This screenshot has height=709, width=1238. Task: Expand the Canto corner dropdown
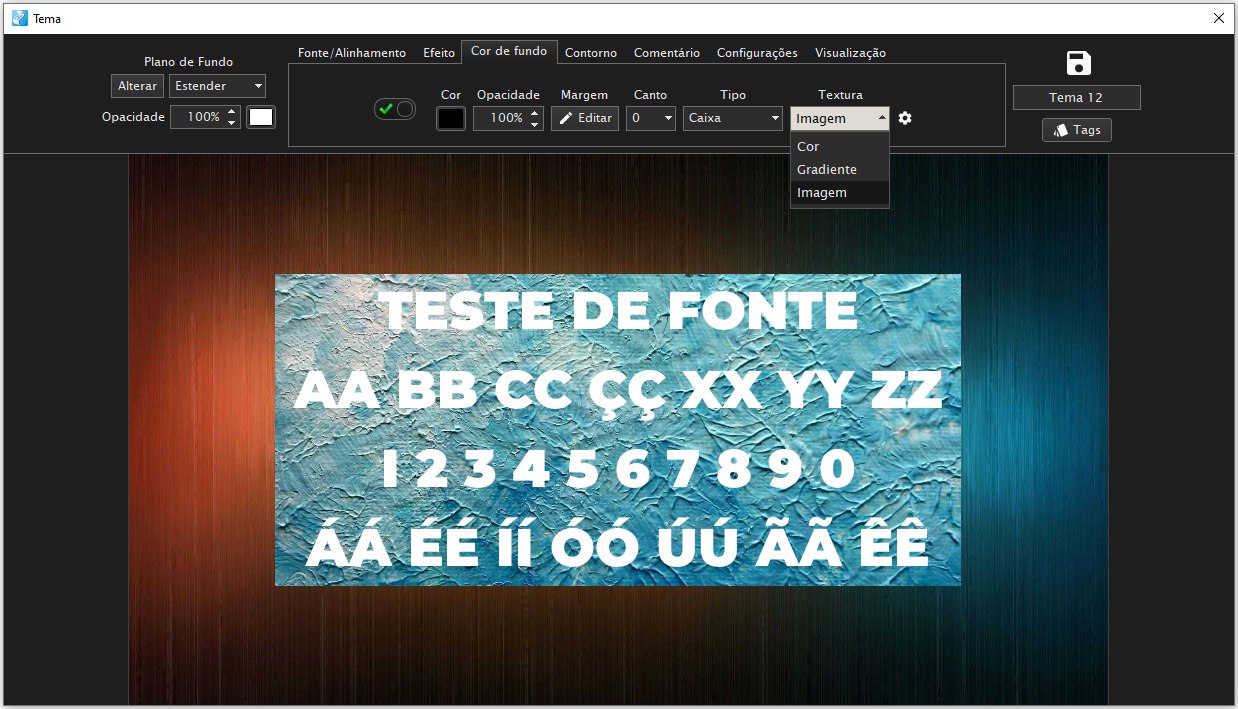pyautogui.click(x=651, y=118)
